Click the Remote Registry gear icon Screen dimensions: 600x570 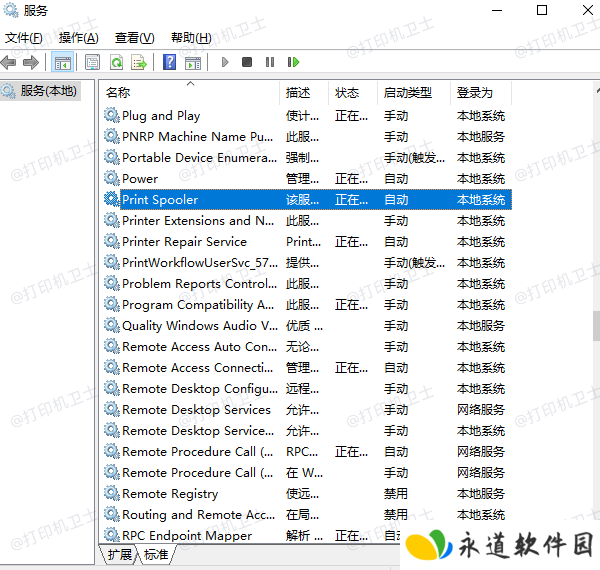[x=112, y=493]
